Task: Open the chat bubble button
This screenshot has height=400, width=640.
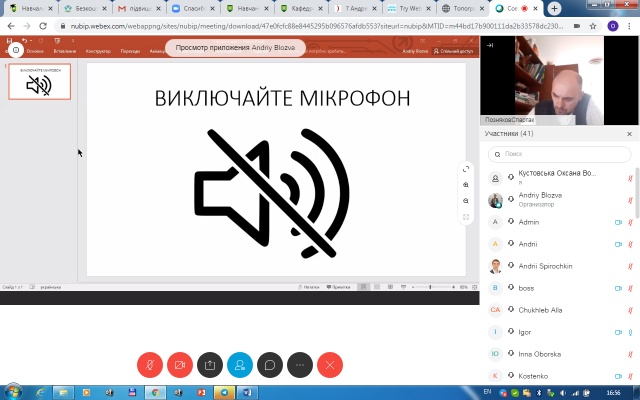Action: point(270,365)
